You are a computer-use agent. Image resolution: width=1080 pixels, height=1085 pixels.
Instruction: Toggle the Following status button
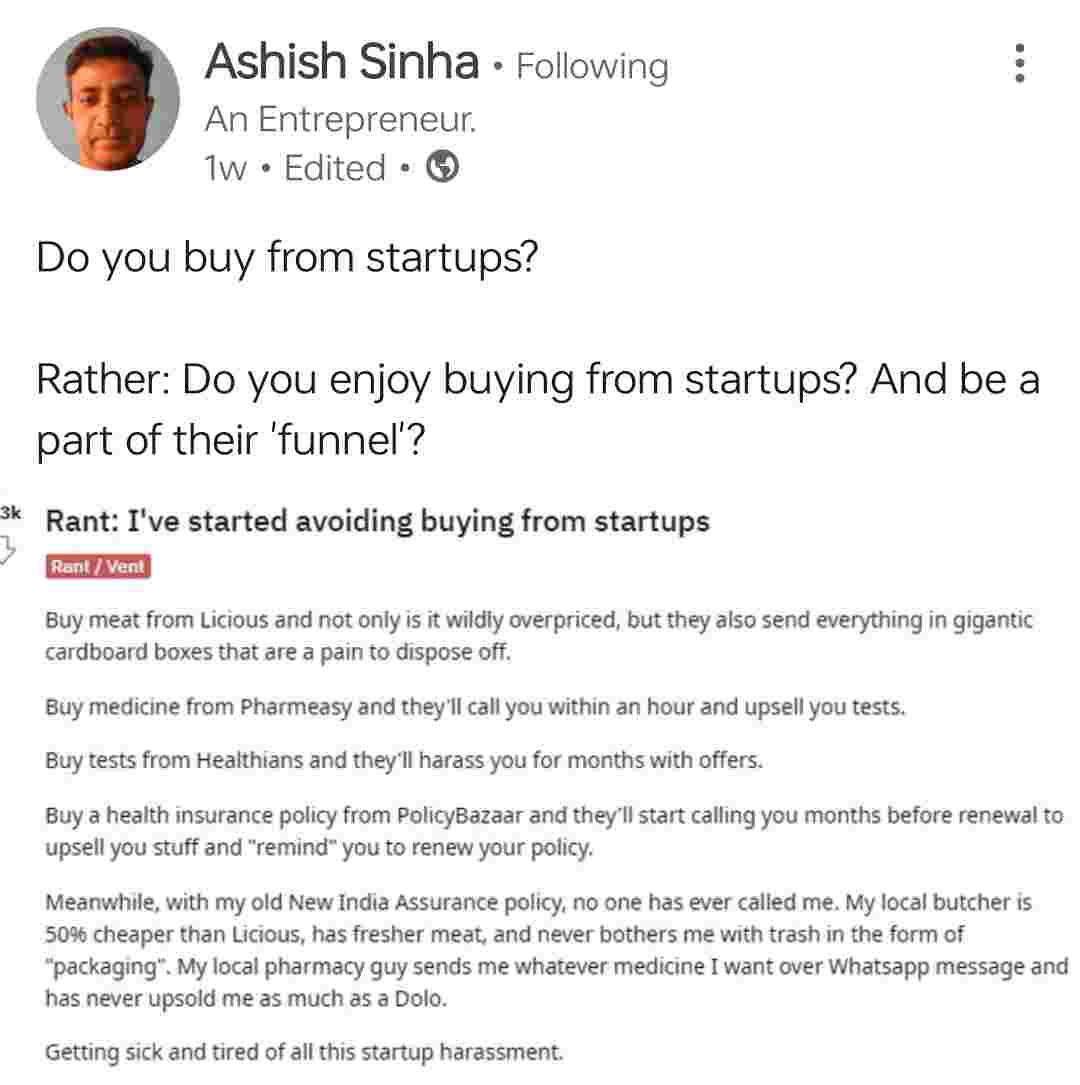coord(592,66)
